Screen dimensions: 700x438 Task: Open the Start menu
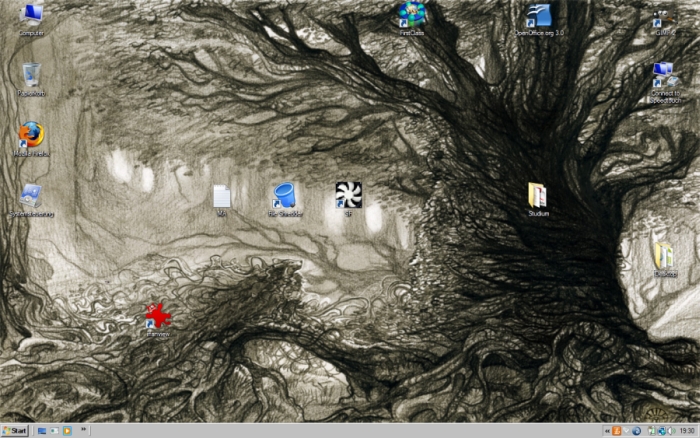coord(15,431)
